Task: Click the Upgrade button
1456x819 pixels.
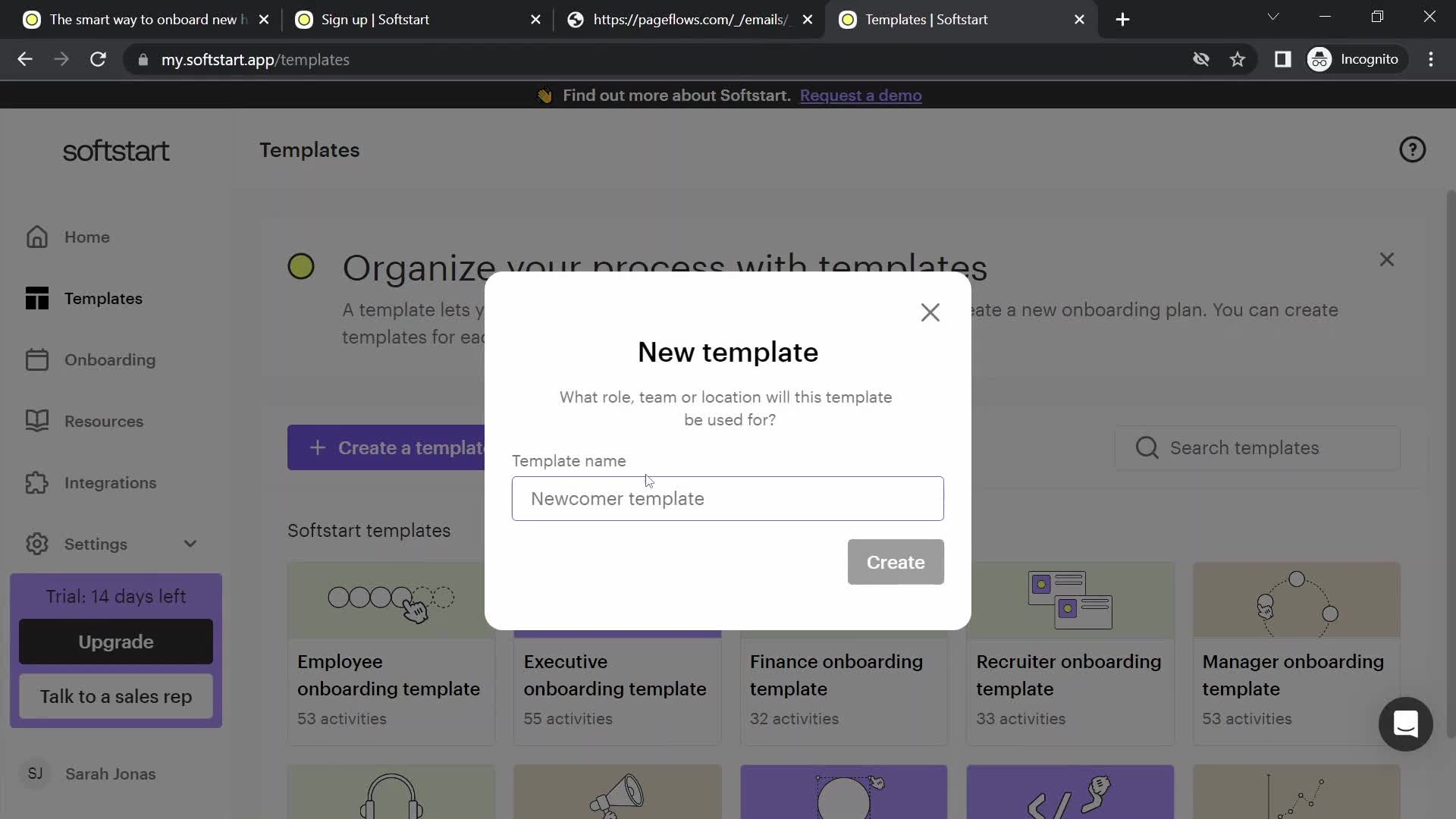Action: 116,642
